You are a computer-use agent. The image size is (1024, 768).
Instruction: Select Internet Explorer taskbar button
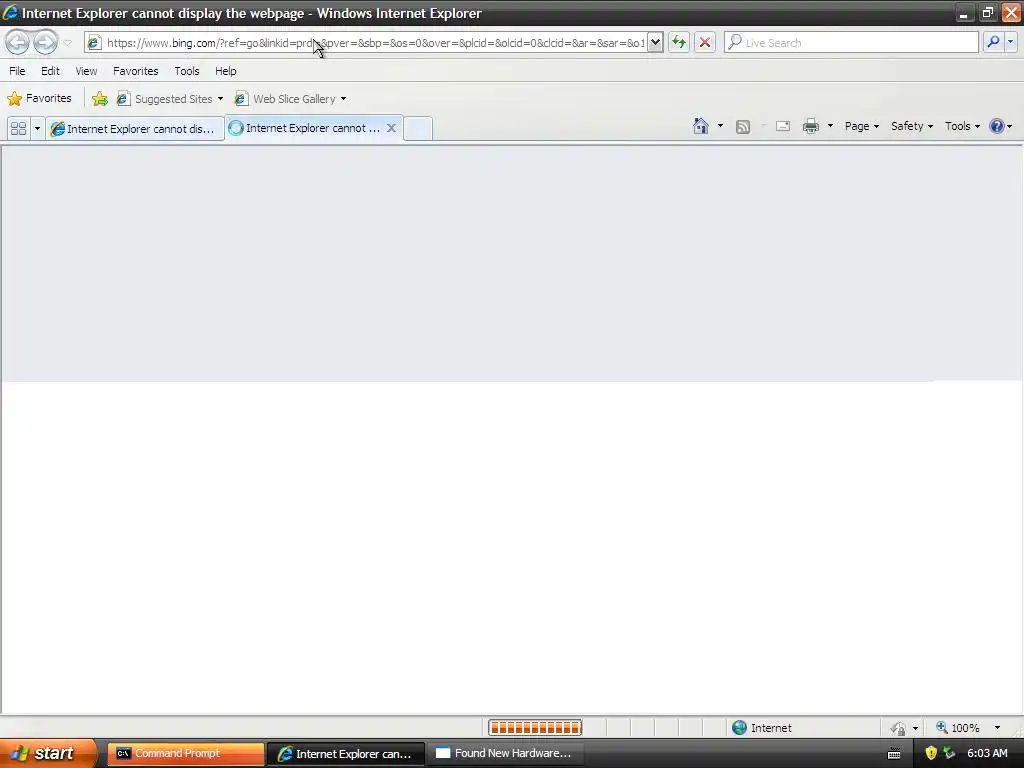coord(345,754)
